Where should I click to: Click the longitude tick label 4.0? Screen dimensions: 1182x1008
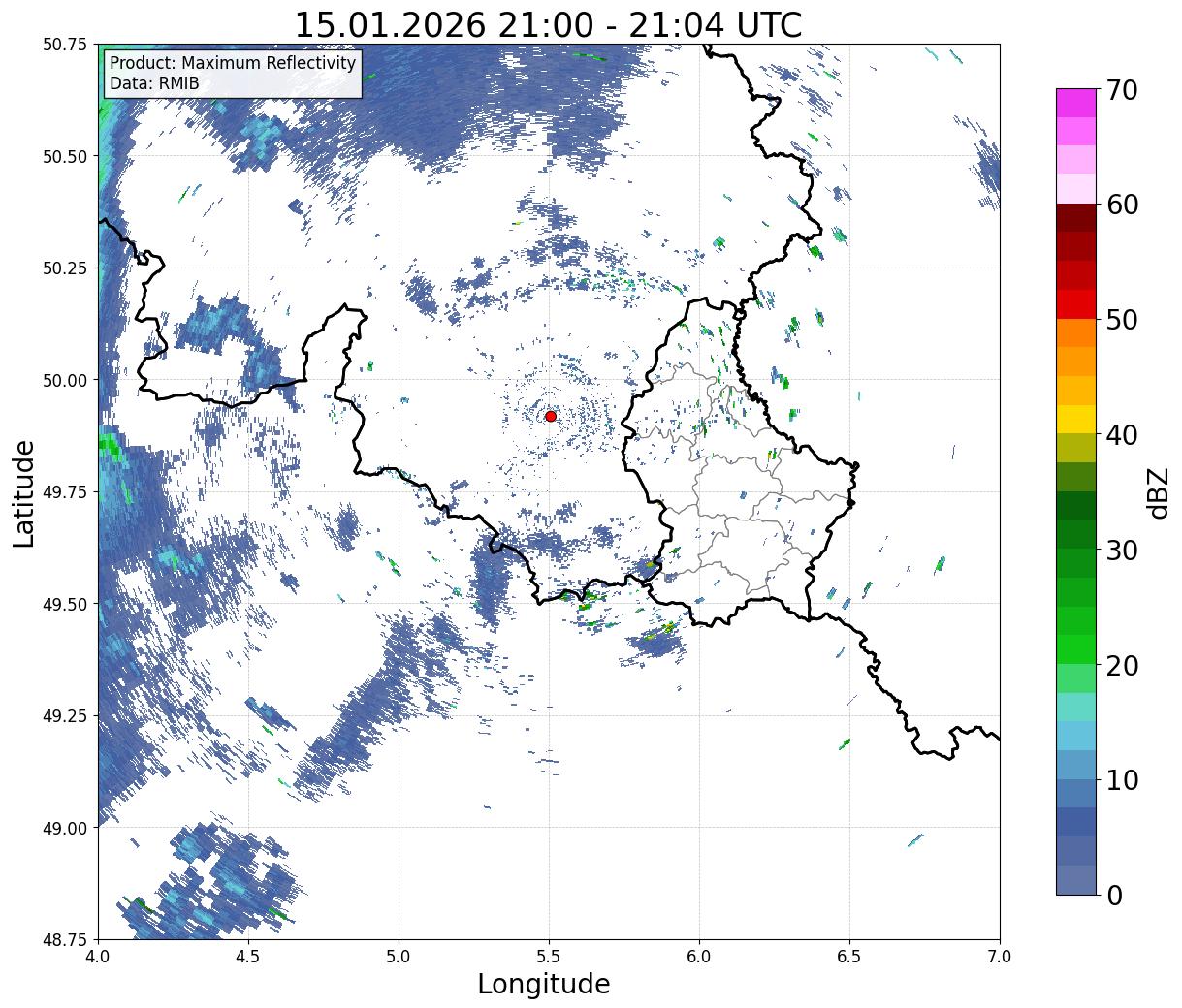97,956
